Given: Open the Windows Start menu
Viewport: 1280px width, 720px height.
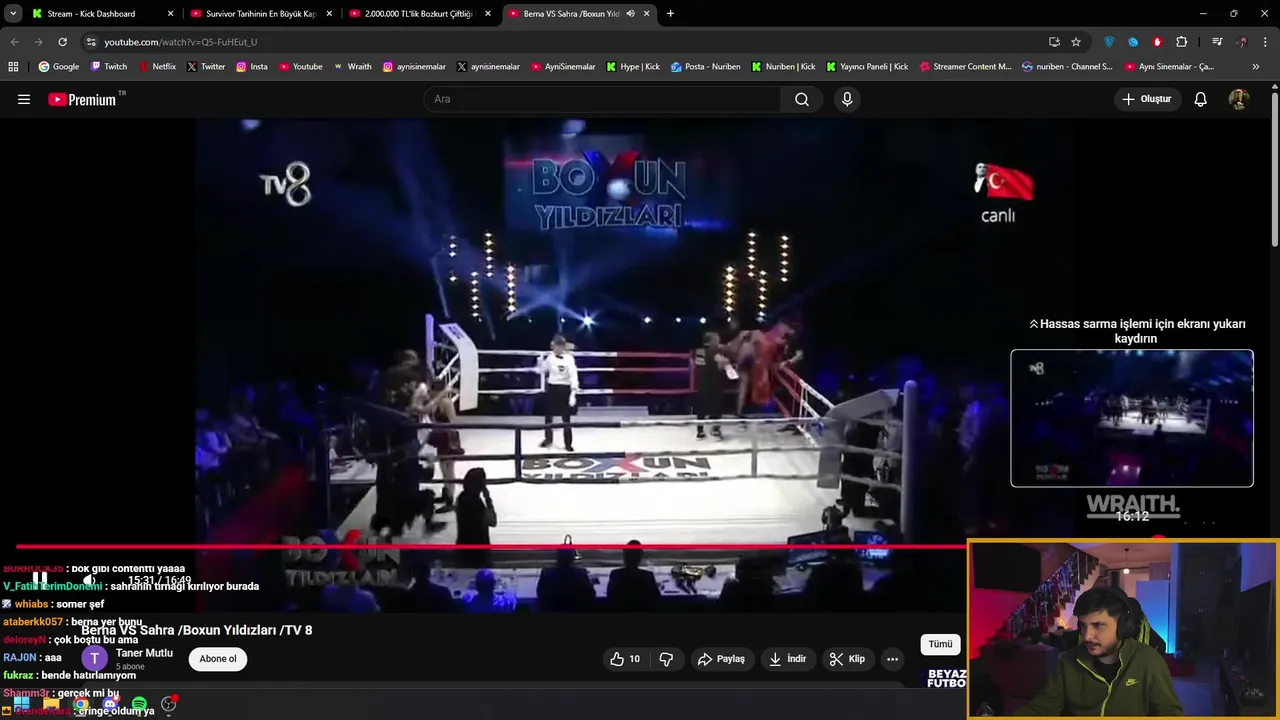Looking at the screenshot, I should pyautogui.click(x=21, y=704).
